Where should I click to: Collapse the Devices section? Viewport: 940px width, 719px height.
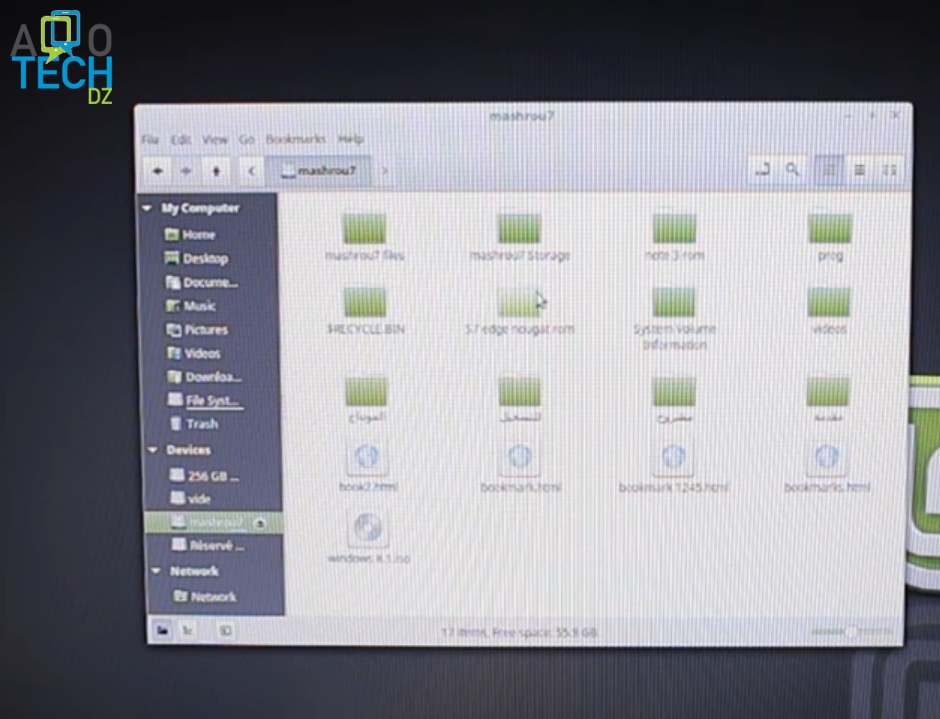[x=153, y=450]
